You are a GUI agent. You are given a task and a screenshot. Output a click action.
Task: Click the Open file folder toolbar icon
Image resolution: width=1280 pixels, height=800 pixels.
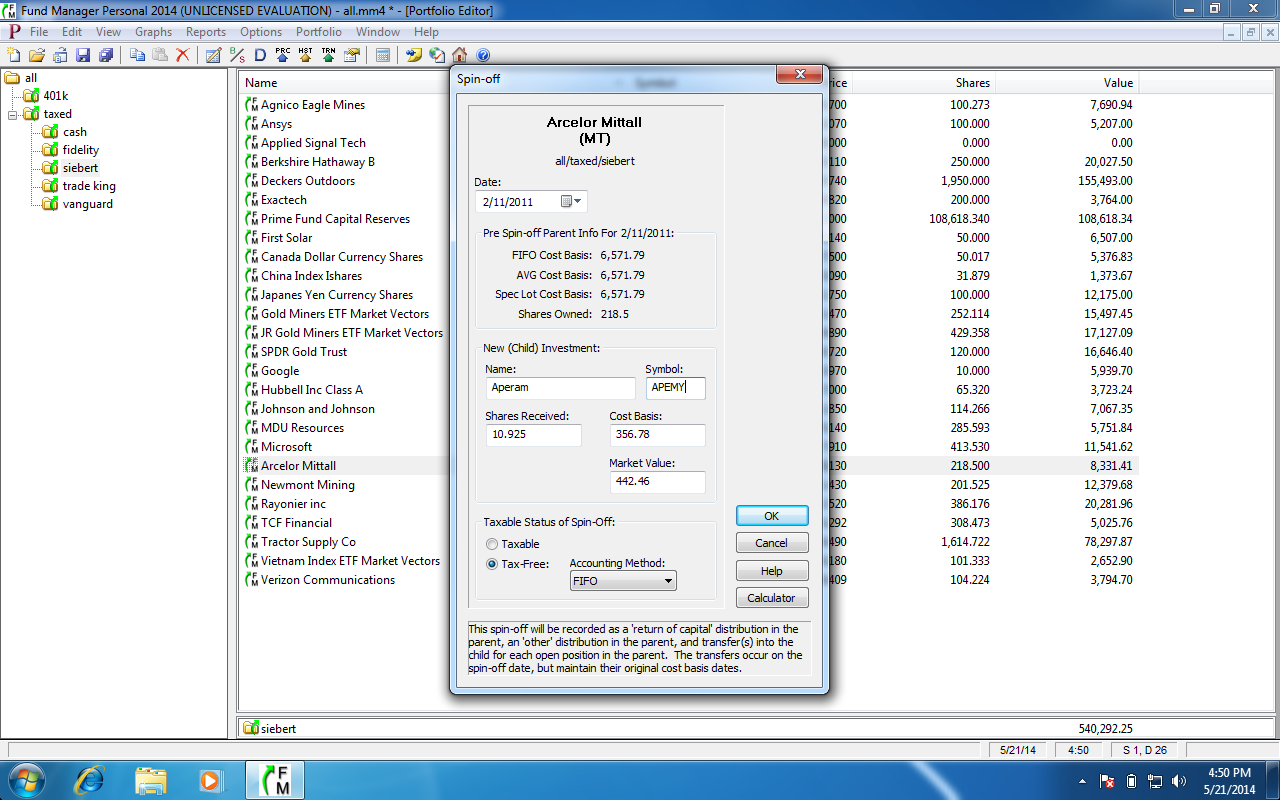[37, 55]
